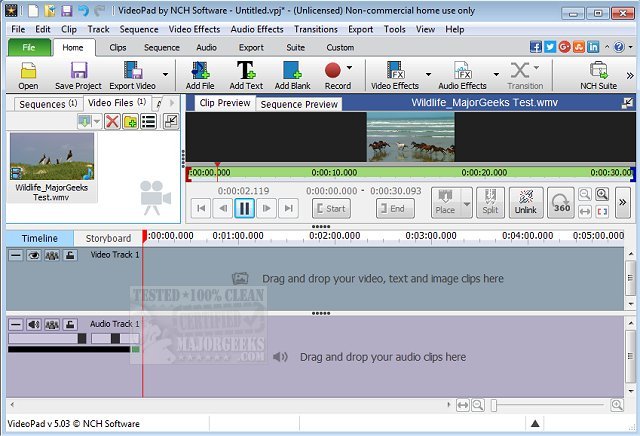Image resolution: width=640 pixels, height=436 pixels.
Task: Select the Wildlife_MajorGeeks Test.wmv thumbnail
Action: coord(52,156)
